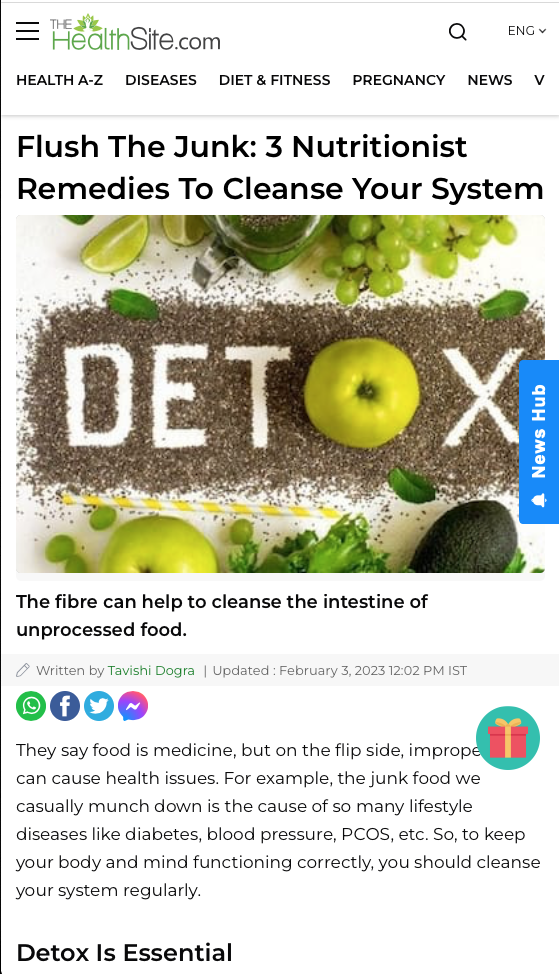The image size is (559, 974).
Task: Click the Detox Is Essential subheading
Action: [124, 952]
